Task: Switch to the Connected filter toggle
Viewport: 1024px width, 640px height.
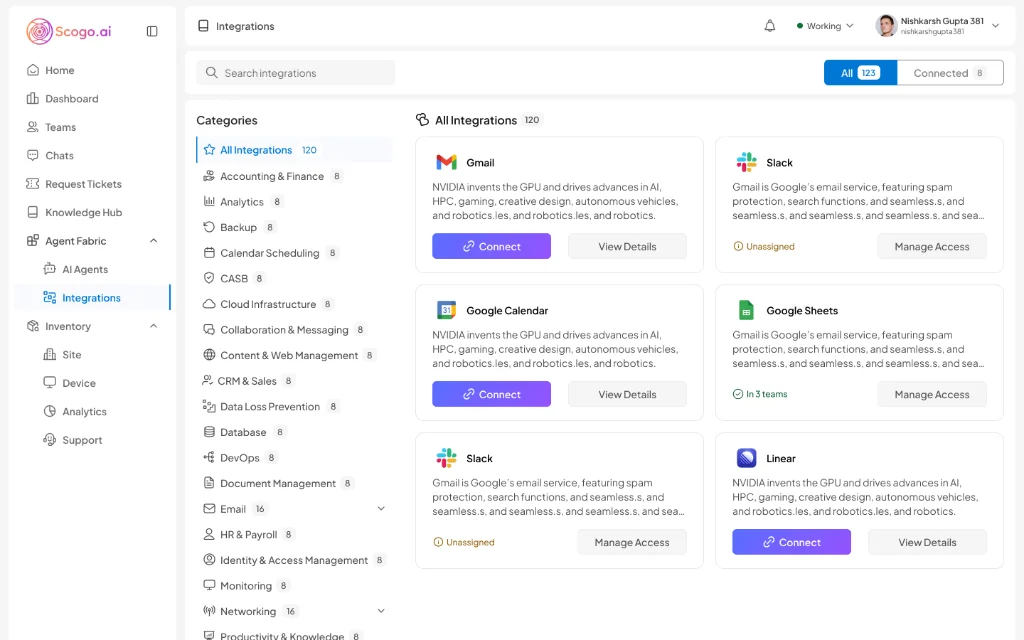Action: coord(949,73)
